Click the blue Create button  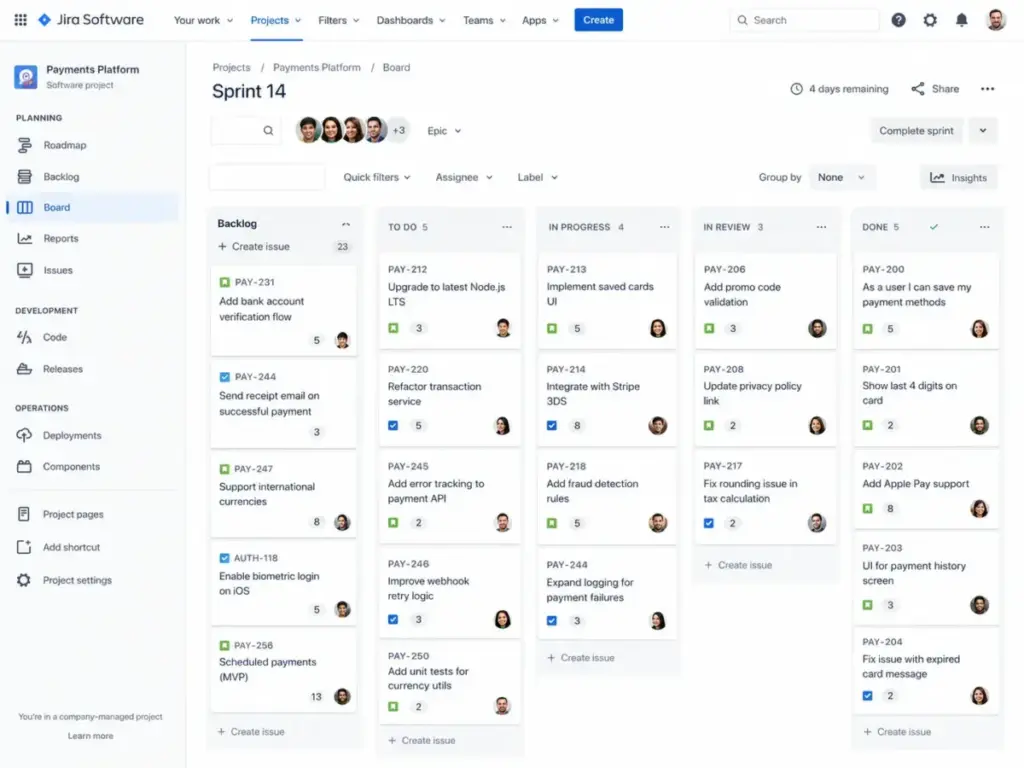598,20
